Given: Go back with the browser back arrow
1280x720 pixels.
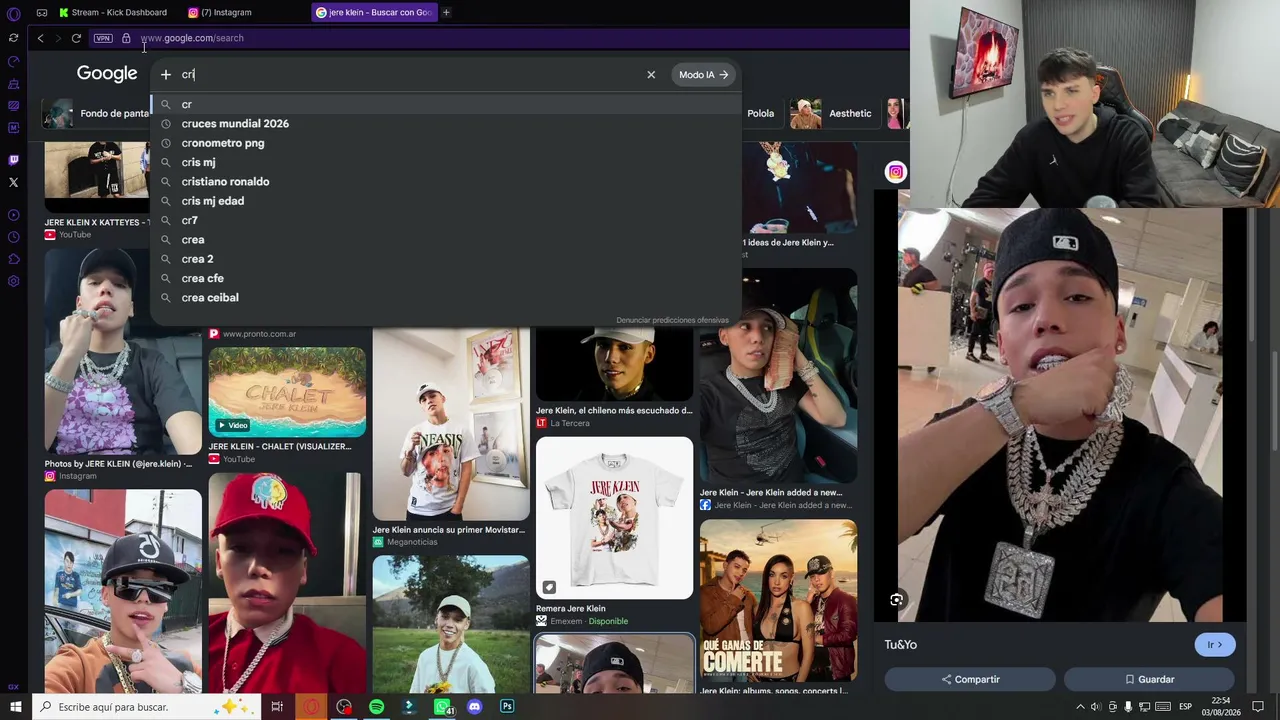Looking at the screenshot, I should point(40,38).
